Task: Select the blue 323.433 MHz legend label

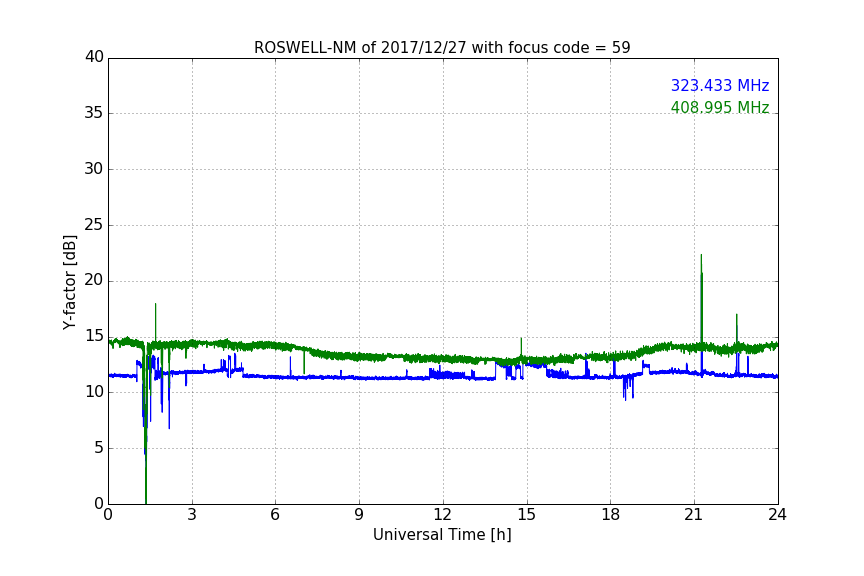Action: point(720,85)
